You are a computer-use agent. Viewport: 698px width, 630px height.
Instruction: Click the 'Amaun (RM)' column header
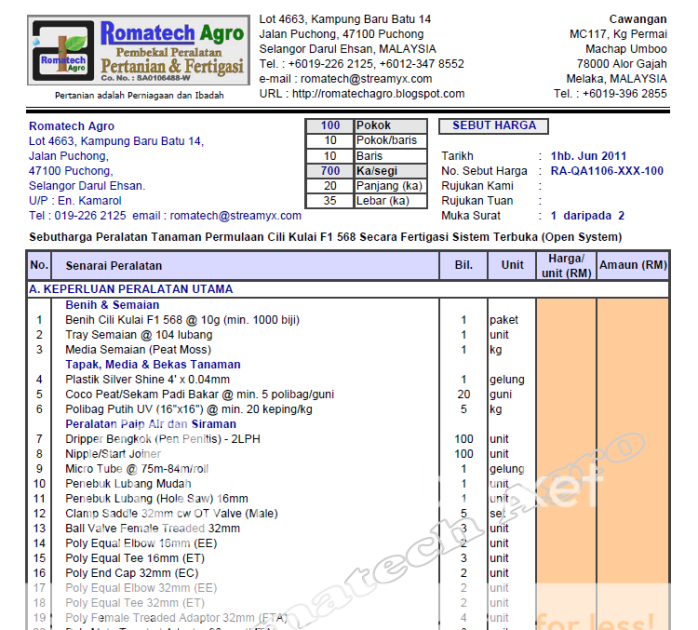[x=633, y=265]
